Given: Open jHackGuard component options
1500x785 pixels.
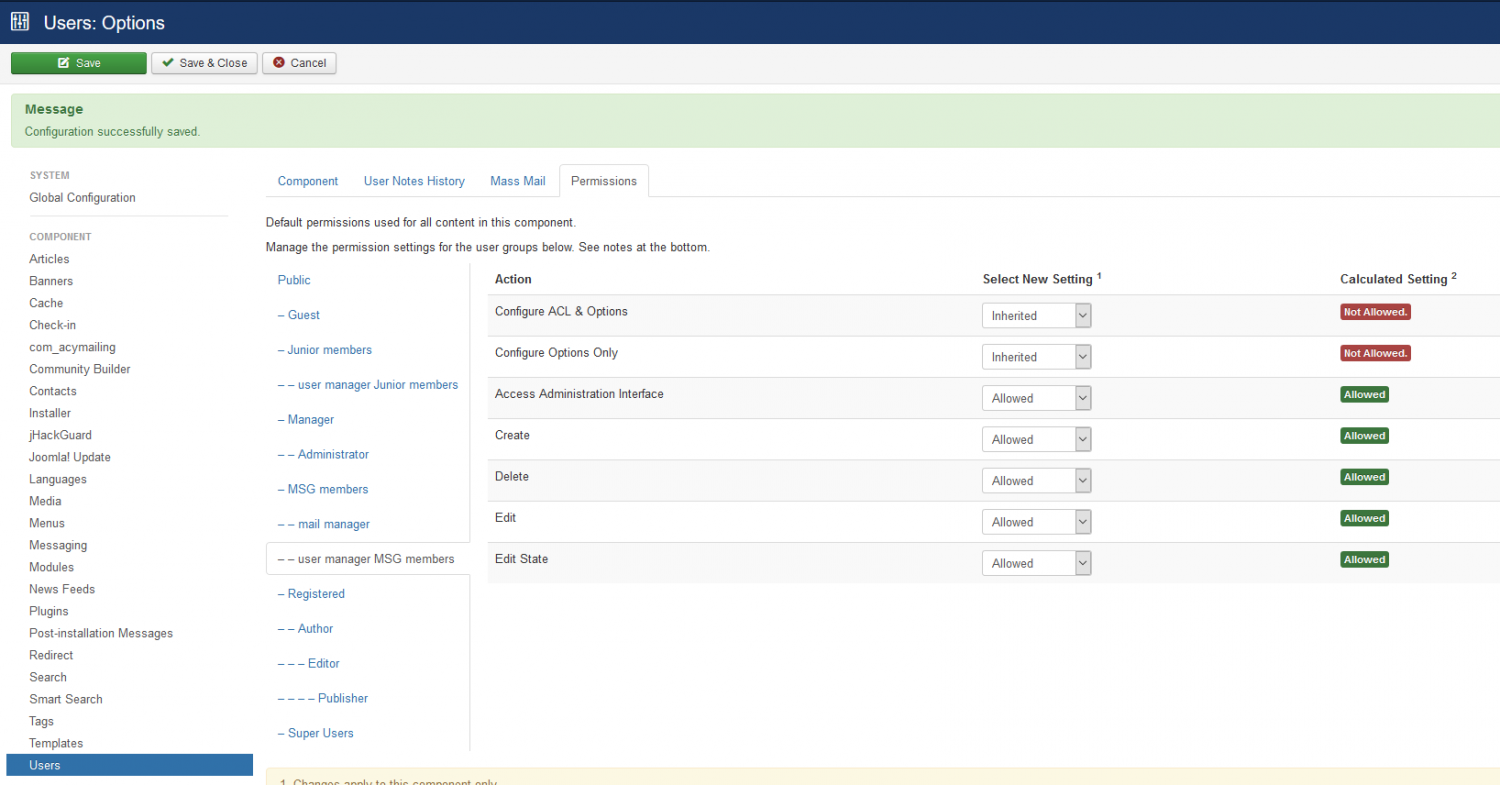Looking at the screenshot, I should [60, 435].
